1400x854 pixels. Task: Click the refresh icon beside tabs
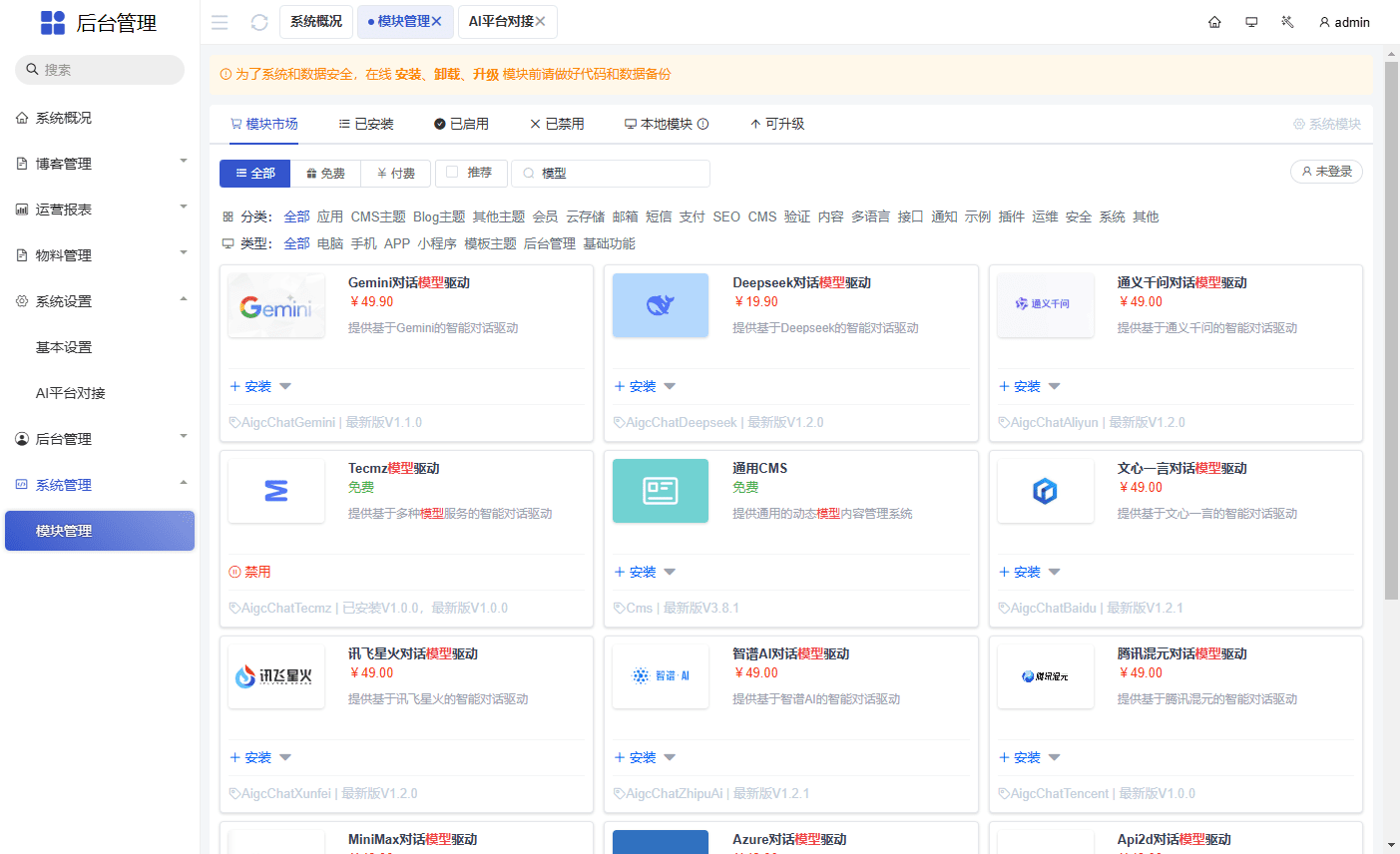(x=259, y=22)
